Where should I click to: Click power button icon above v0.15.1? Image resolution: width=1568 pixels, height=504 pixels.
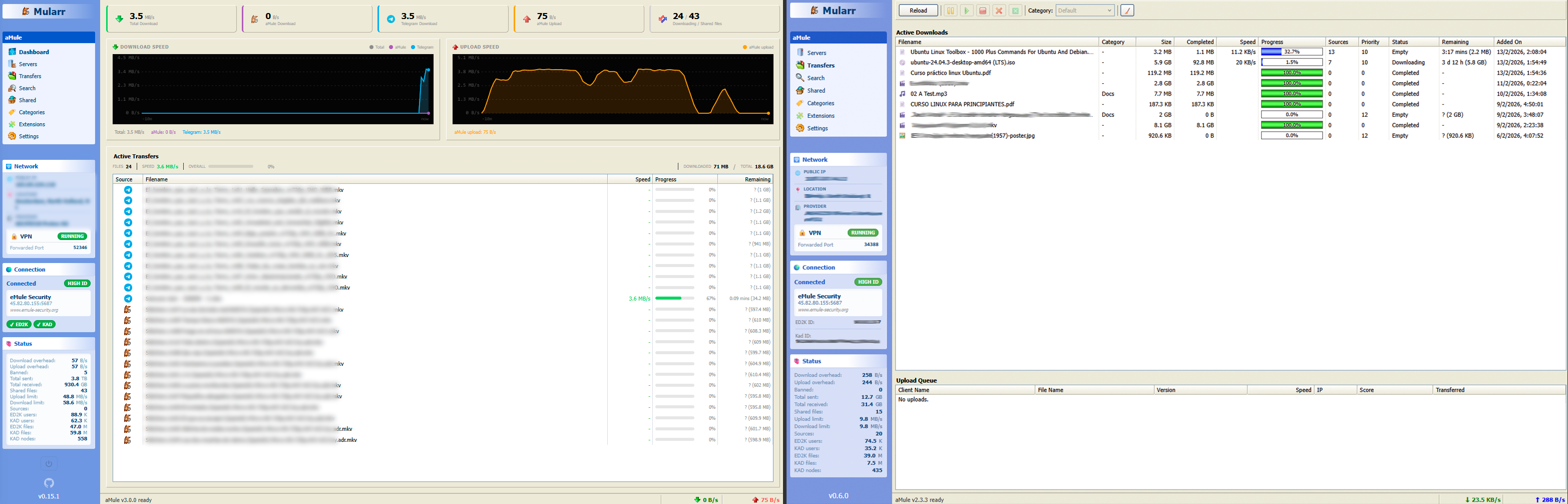(x=49, y=464)
